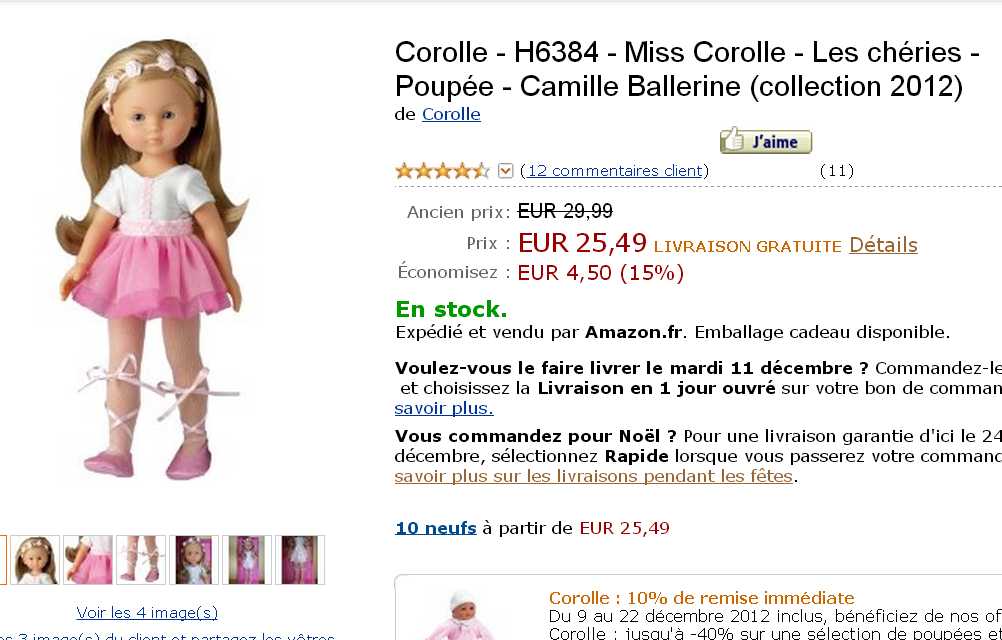The height and width of the screenshot is (640, 1002).
Task: Click the savoir plus delivery link
Action: click(444, 408)
